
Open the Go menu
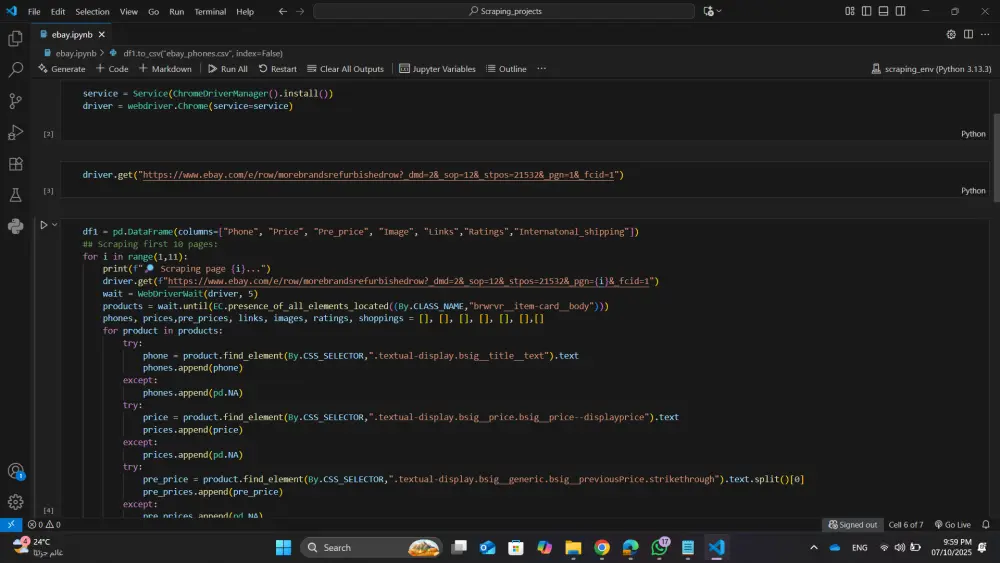154,11
